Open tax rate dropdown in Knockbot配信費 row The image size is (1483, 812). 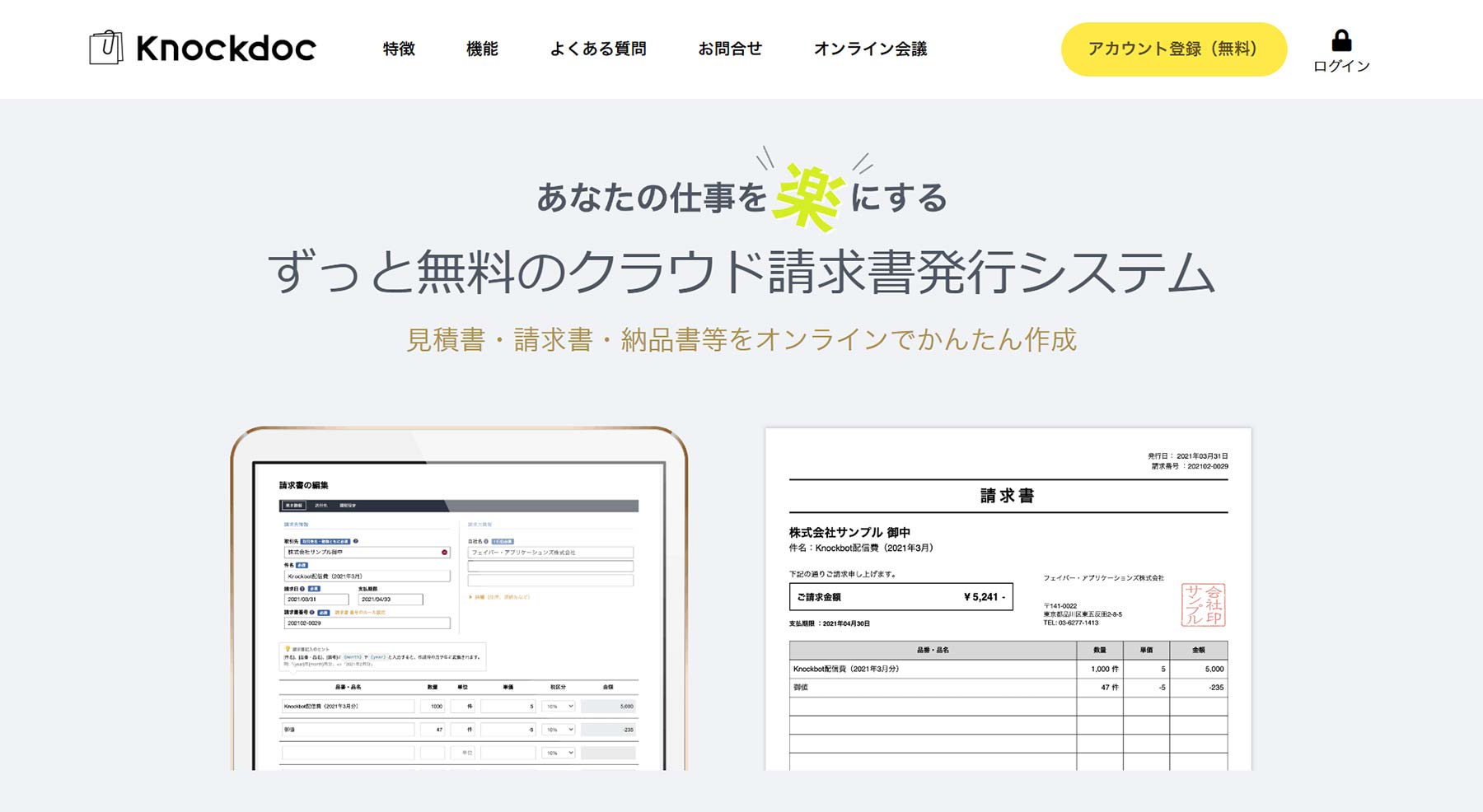[559, 706]
